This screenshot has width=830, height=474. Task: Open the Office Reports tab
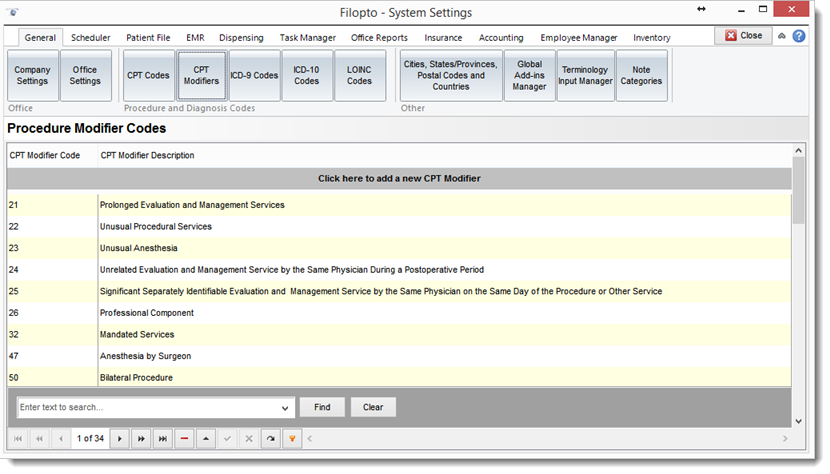(x=379, y=38)
